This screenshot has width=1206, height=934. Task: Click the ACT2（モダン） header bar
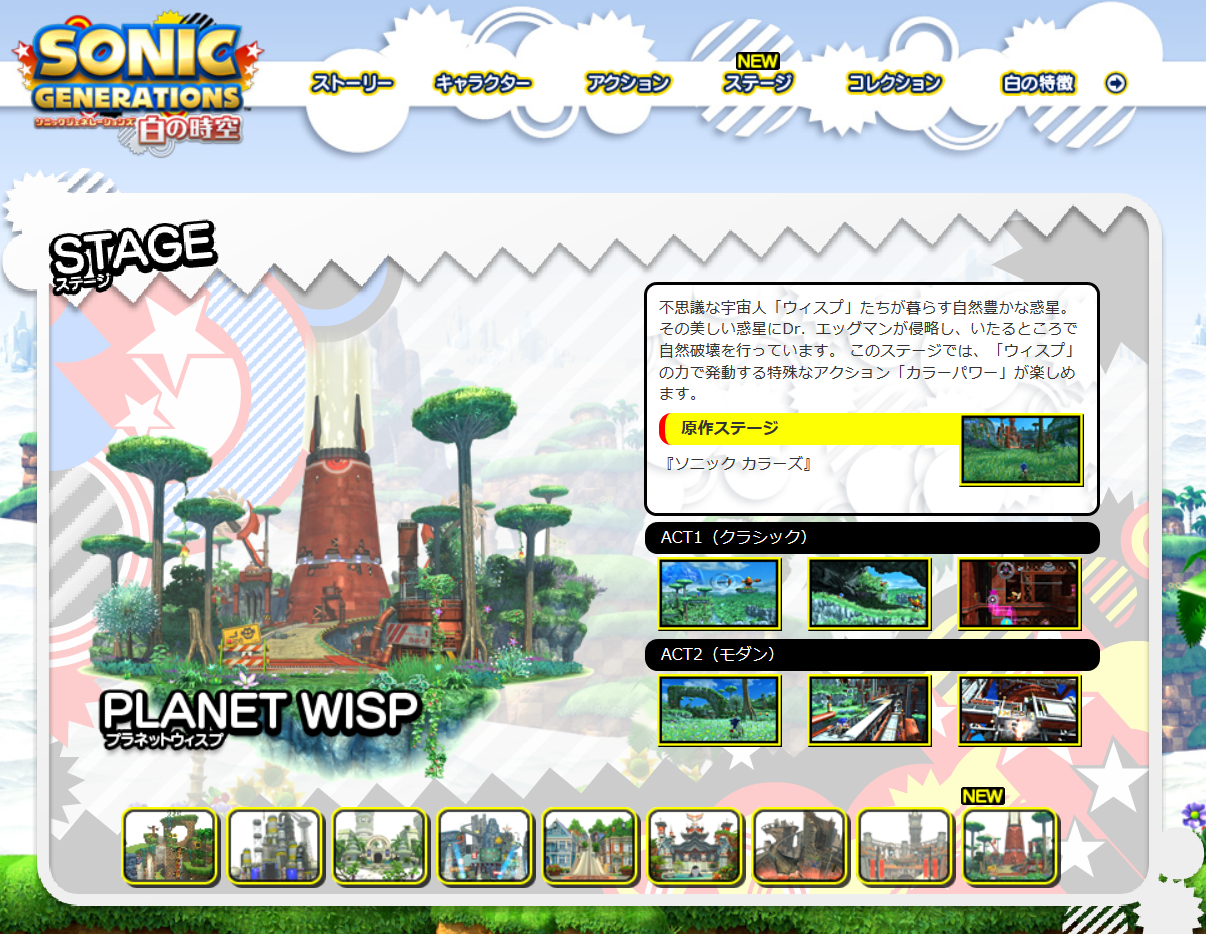tap(872, 655)
